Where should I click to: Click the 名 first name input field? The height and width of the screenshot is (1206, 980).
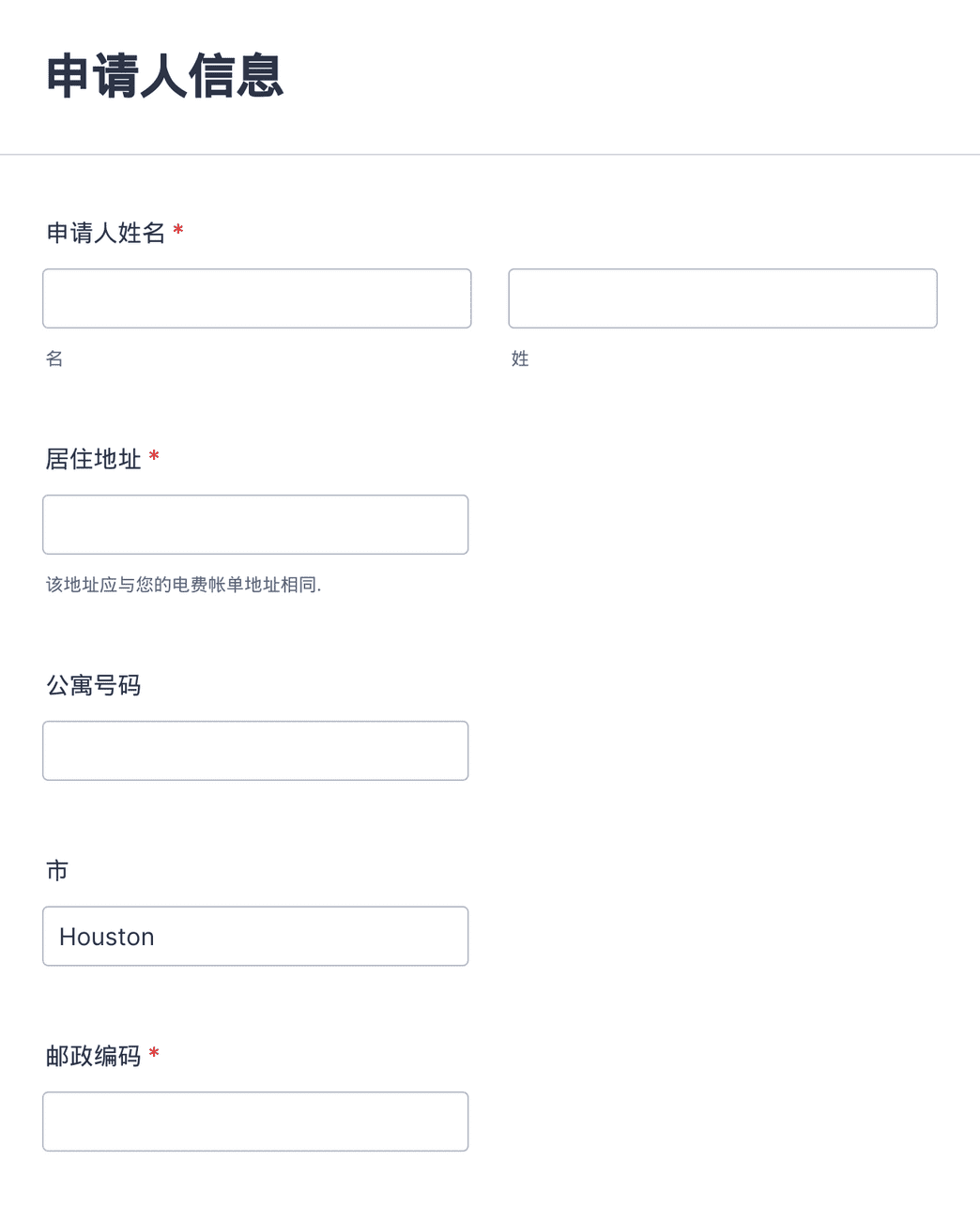click(x=256, y=298)
